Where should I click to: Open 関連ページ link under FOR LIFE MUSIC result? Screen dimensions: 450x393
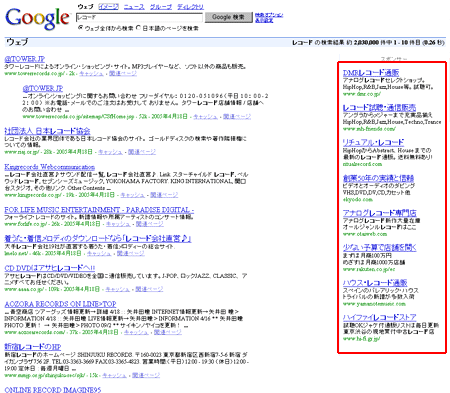(150, 224)
